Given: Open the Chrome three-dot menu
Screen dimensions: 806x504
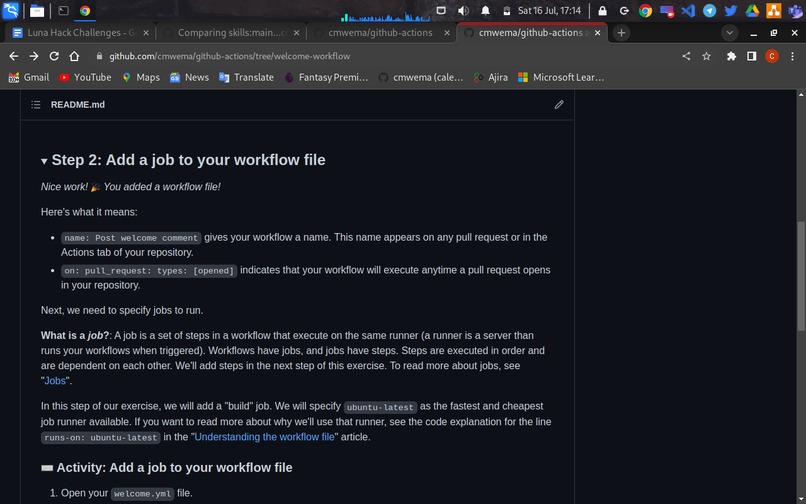Looking at the screenshot, I should pyautogui.click(x=792, y=56).
